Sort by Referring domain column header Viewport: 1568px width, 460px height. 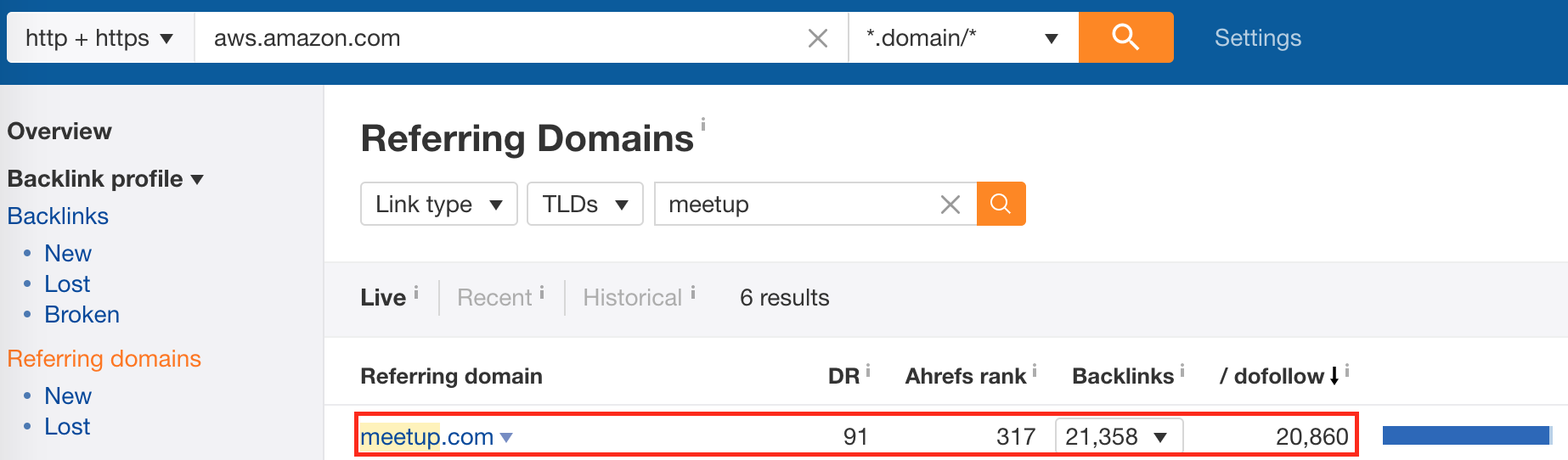point(451,376)
